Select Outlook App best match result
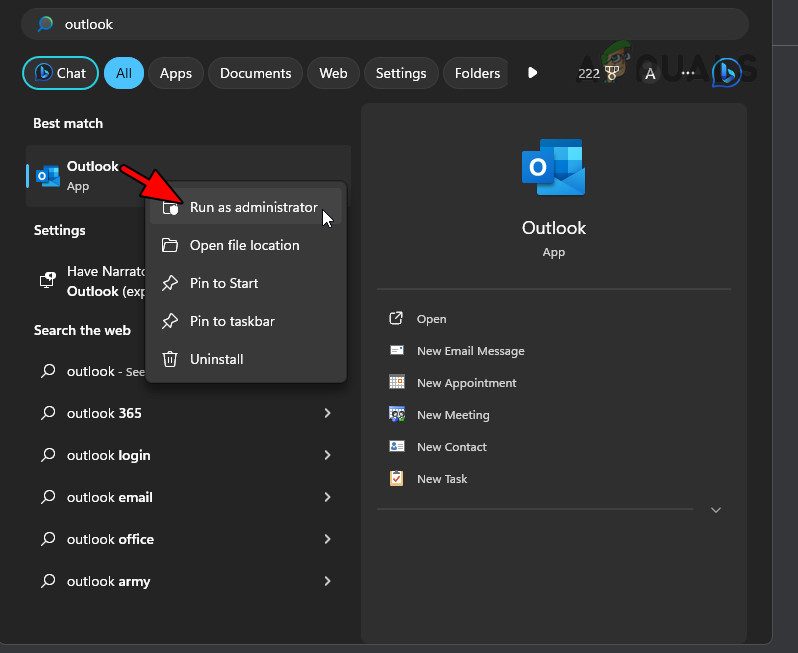 pyautogui.click(x=188, y=176)
